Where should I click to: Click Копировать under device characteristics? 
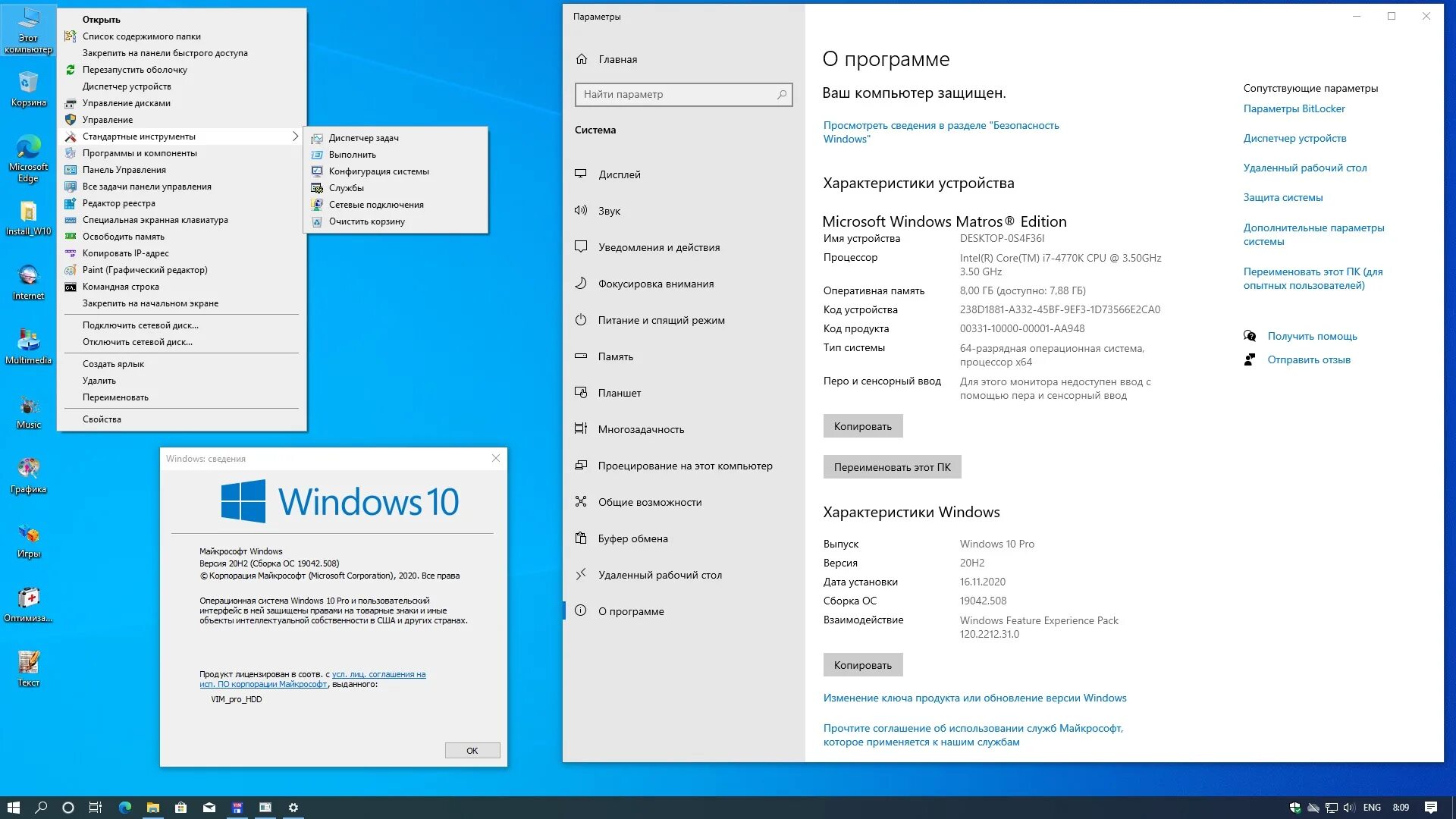[863, 426]
